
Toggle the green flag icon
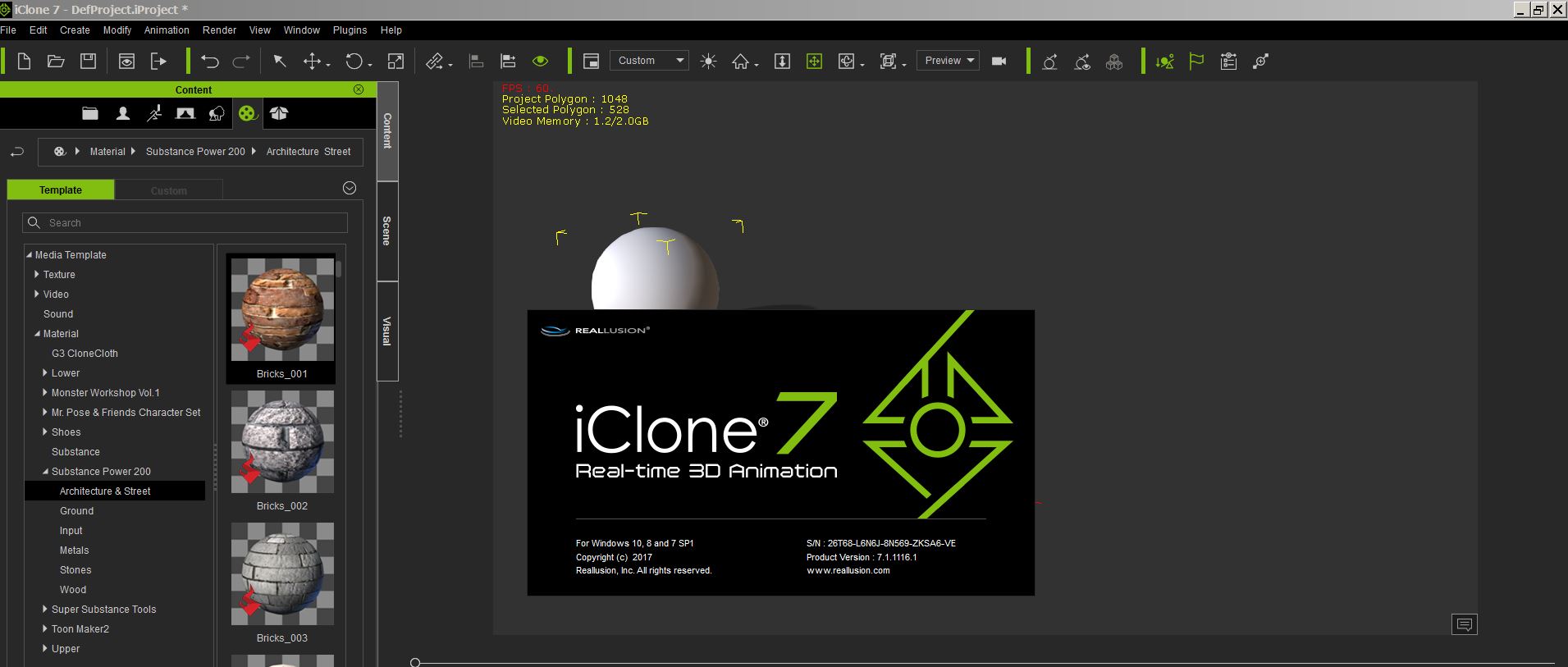1196,61
